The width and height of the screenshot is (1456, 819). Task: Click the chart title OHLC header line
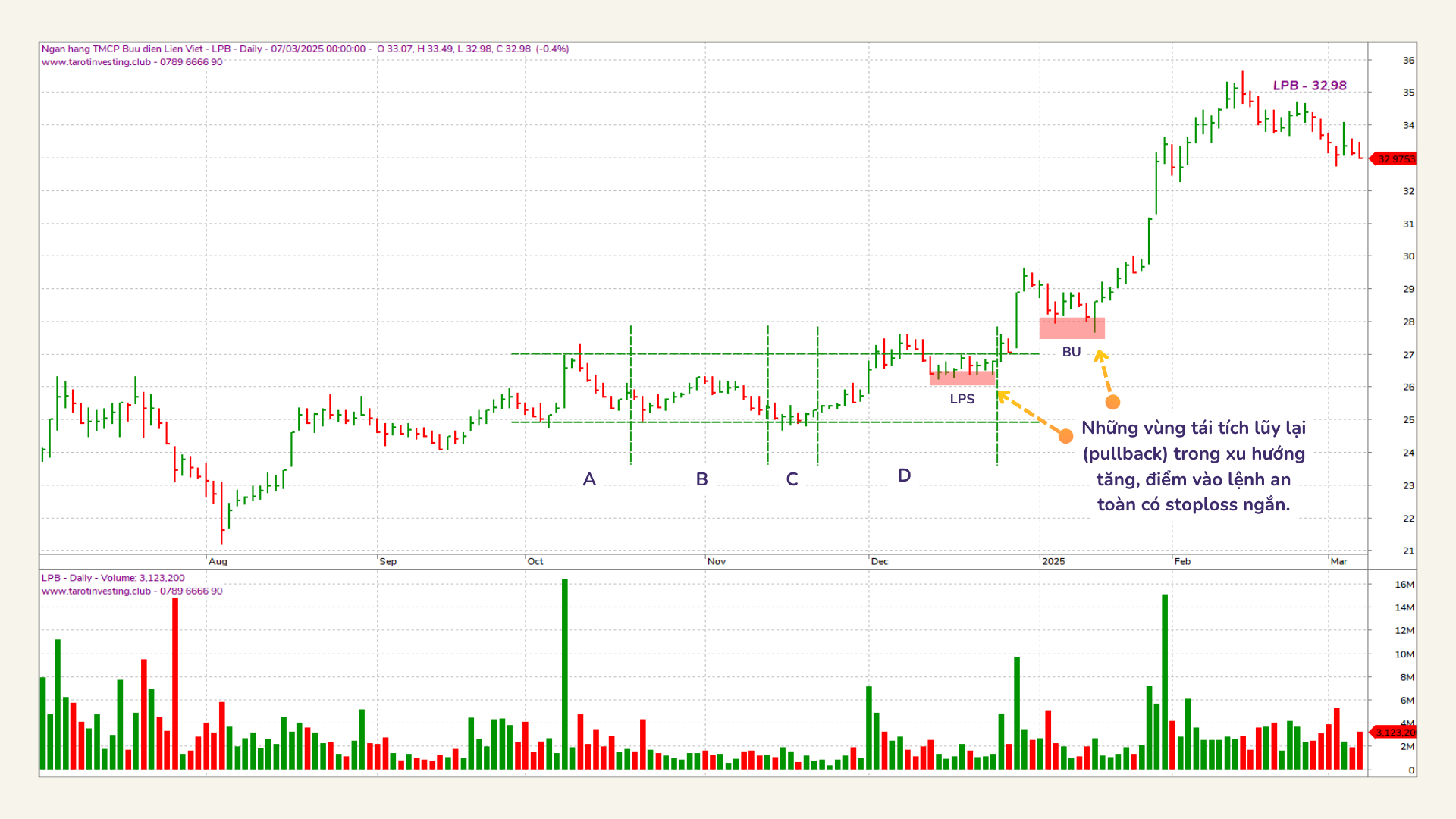[305, 49]
